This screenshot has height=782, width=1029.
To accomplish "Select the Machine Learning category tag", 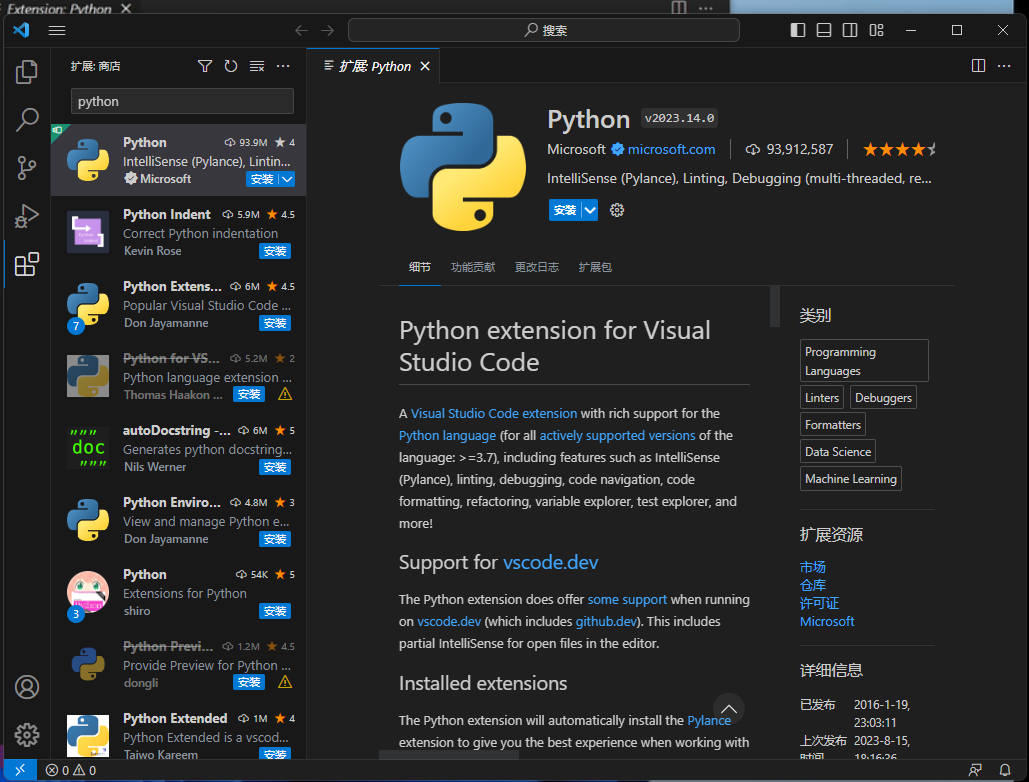I will coord(850,479).
